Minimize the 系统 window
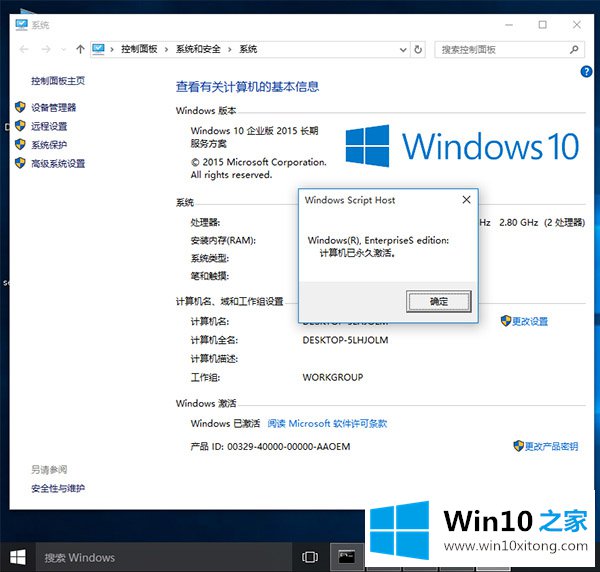This screenshot has width=600, height=572. point(509,25)
